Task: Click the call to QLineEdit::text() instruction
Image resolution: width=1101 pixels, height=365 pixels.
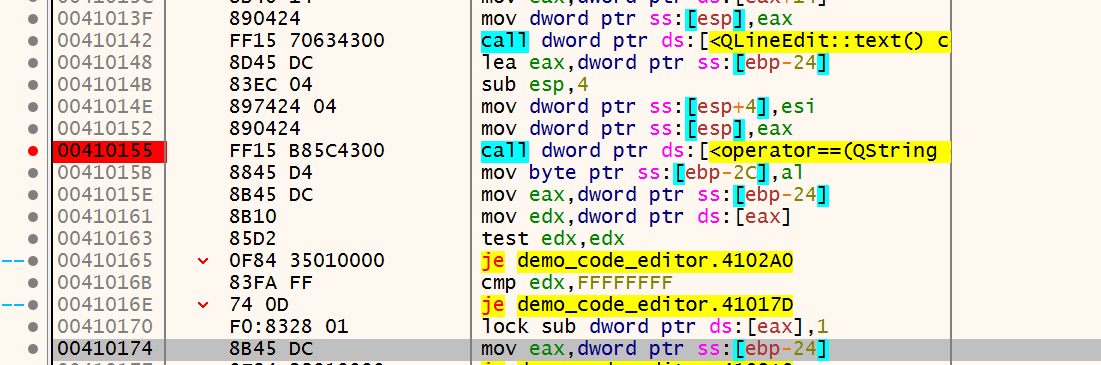Action: (716, 41)
